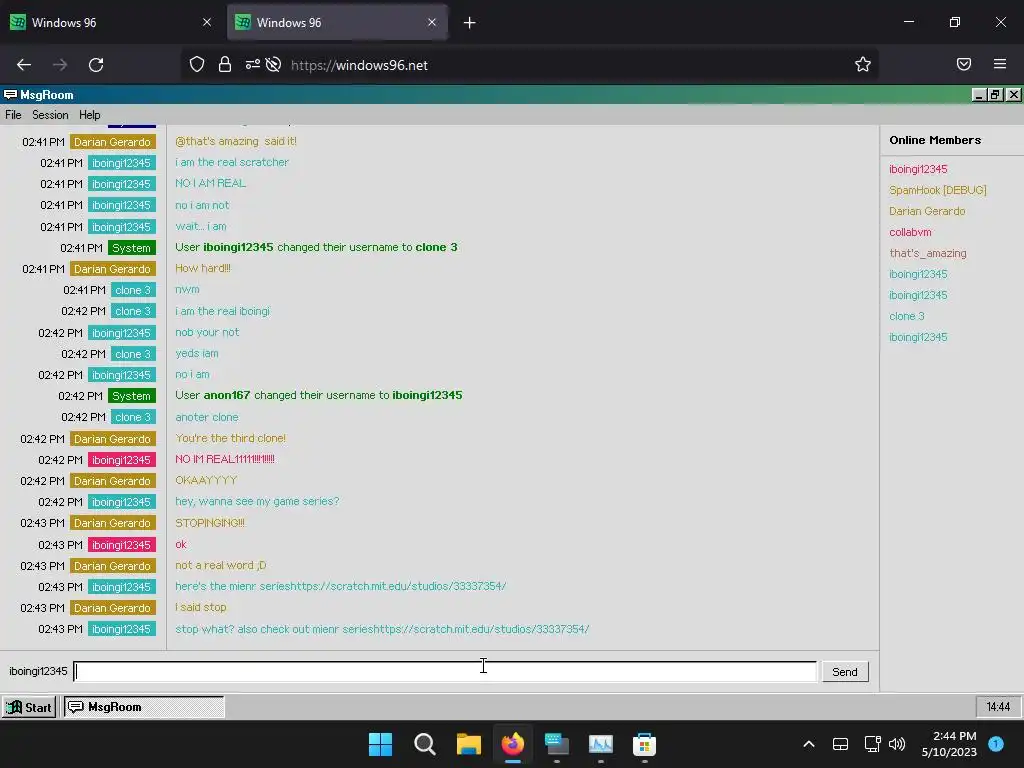Open the Session menu in MsgRoom
This screenshot has width=1024, height=768.
coord(50,115)
